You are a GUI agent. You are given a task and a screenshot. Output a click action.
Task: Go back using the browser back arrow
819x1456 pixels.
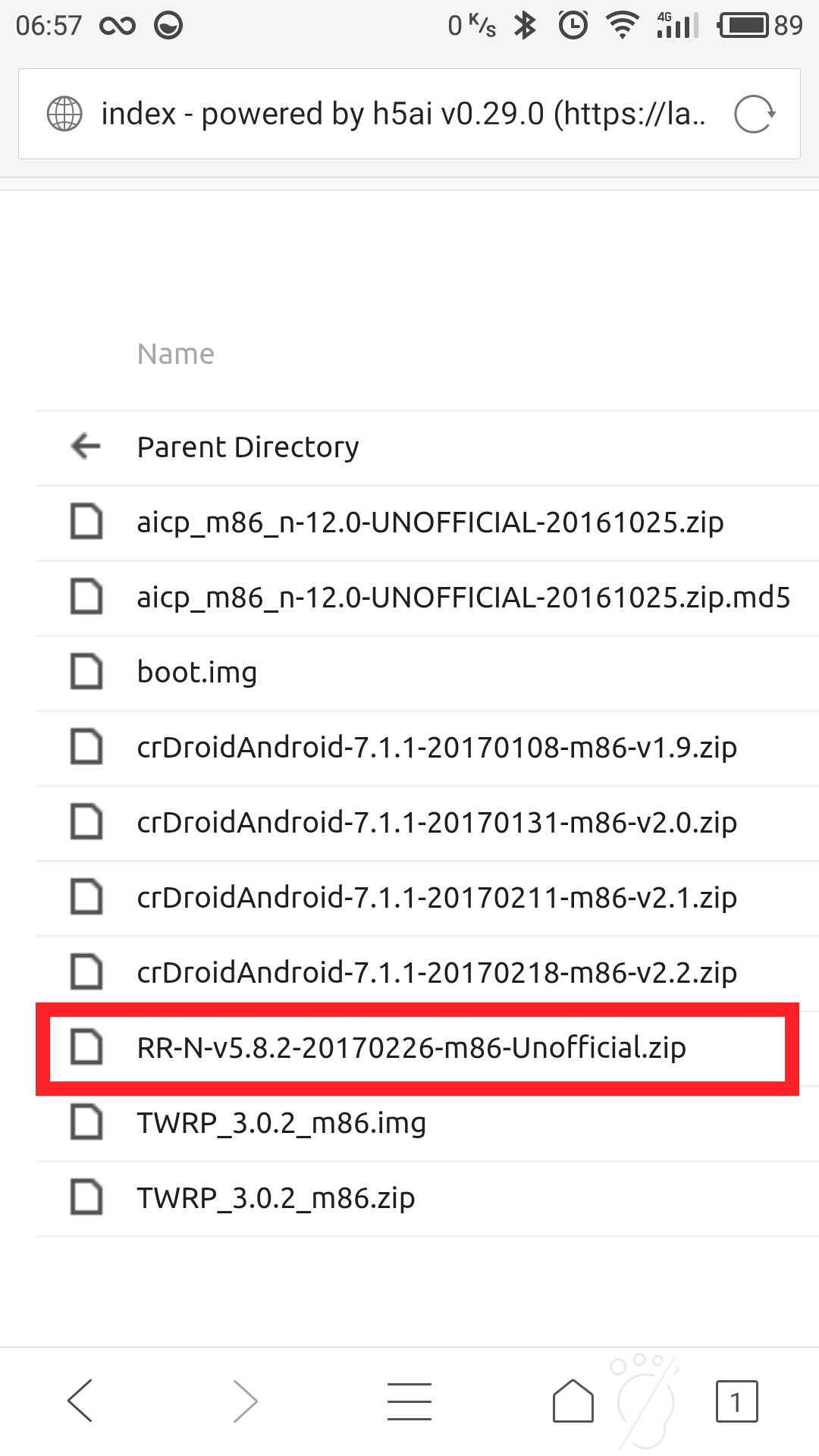80,1400
